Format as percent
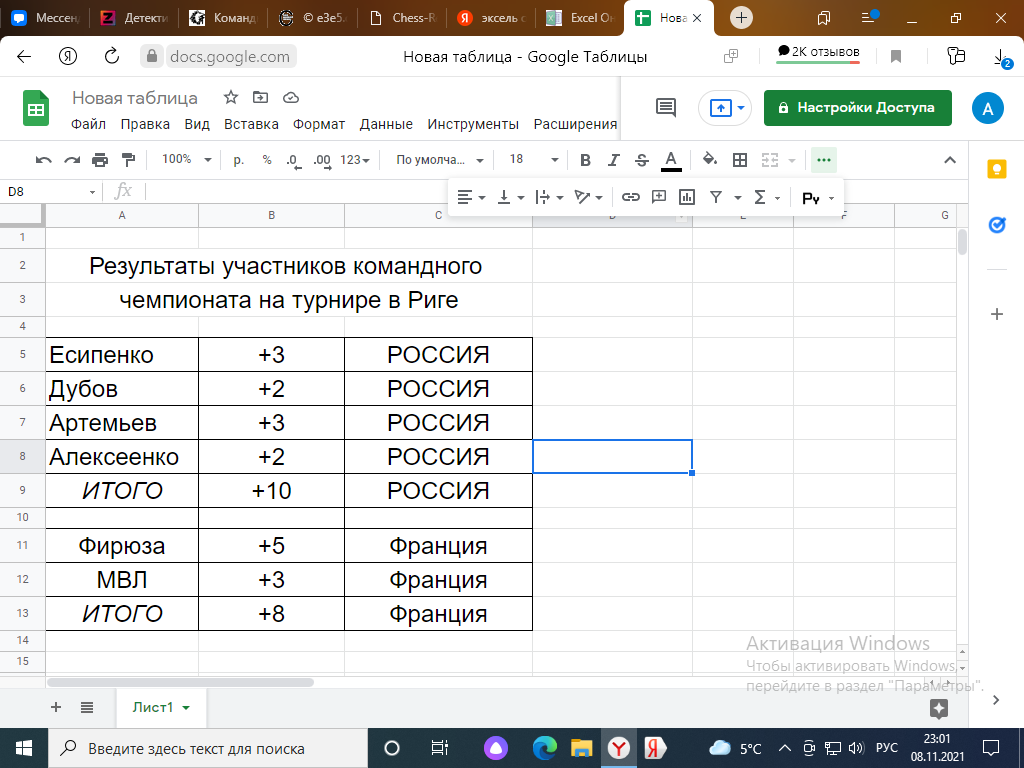Viewport: 1024px width, 768px height. [266, 160]
